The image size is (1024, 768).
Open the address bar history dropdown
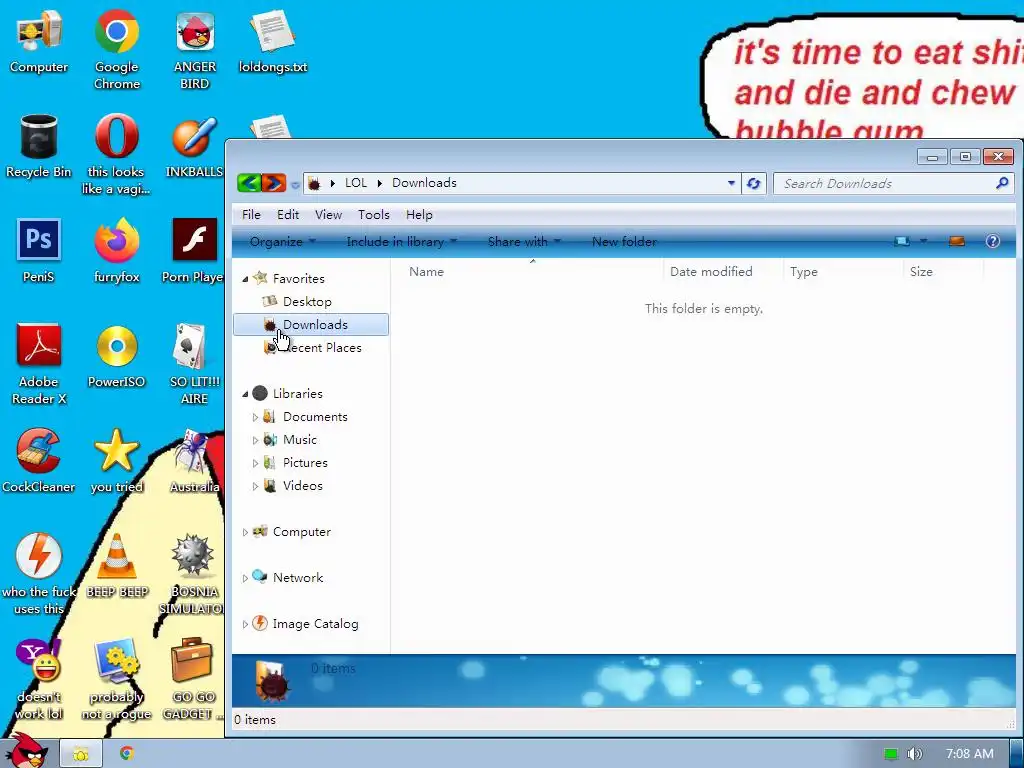click(x=731, y=184)
